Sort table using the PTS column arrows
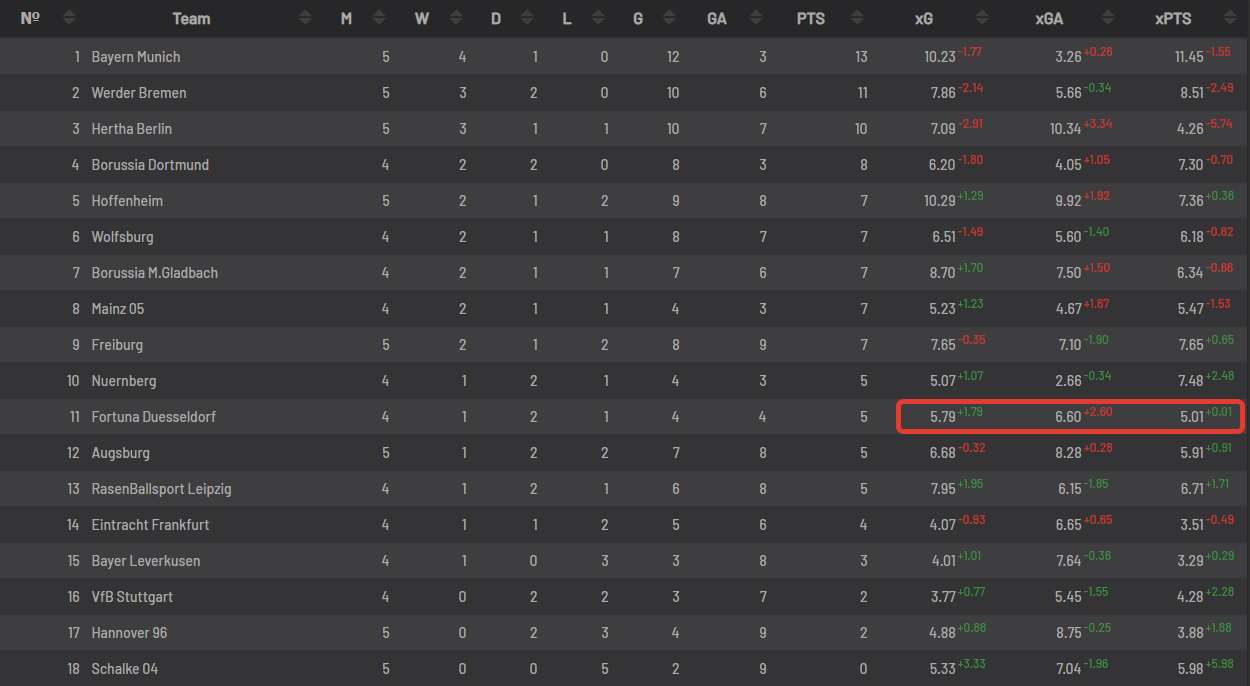The image size is (1250, 686). pos(856,18)
